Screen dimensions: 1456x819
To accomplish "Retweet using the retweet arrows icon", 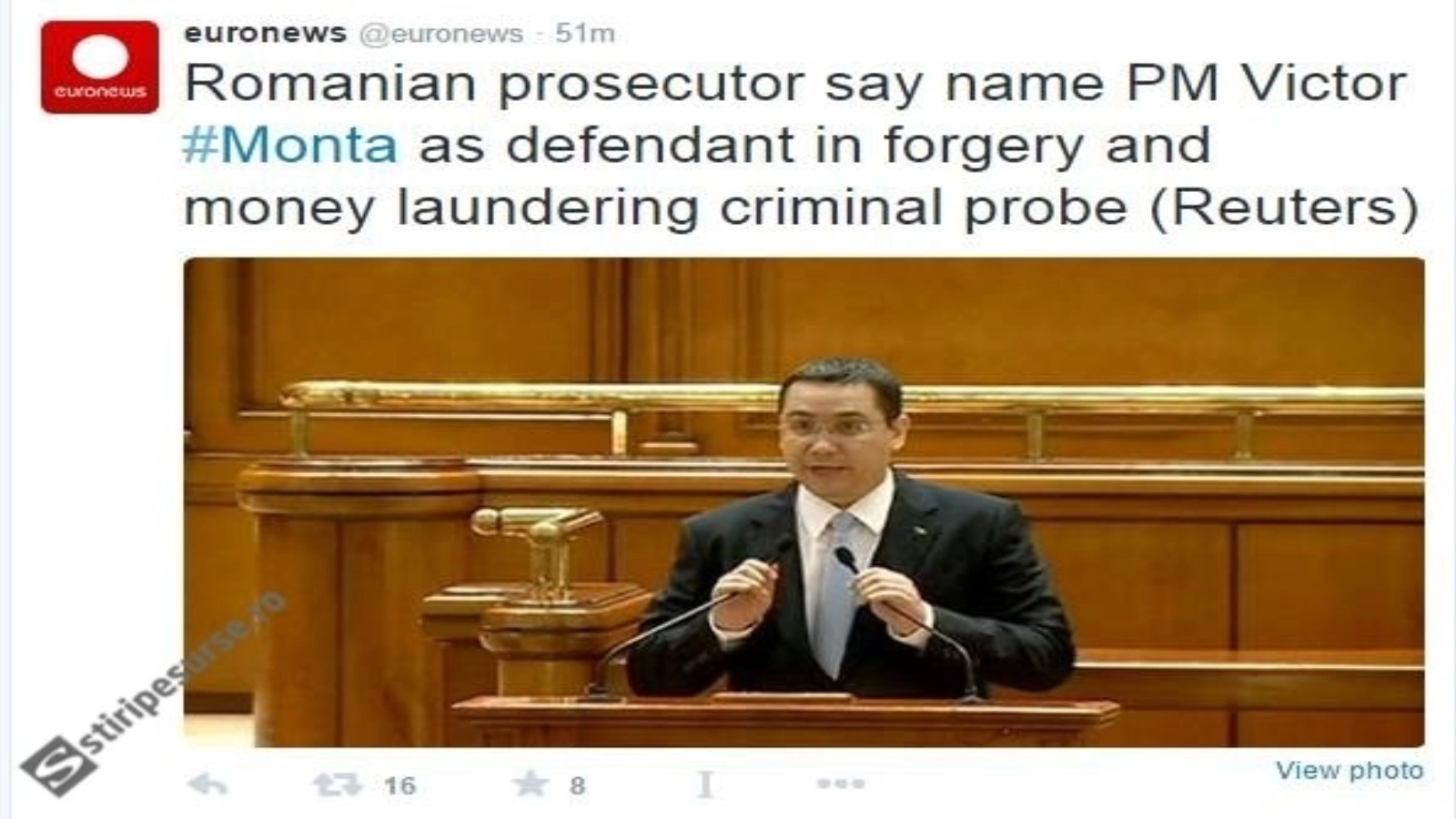I will pos(337,784).
